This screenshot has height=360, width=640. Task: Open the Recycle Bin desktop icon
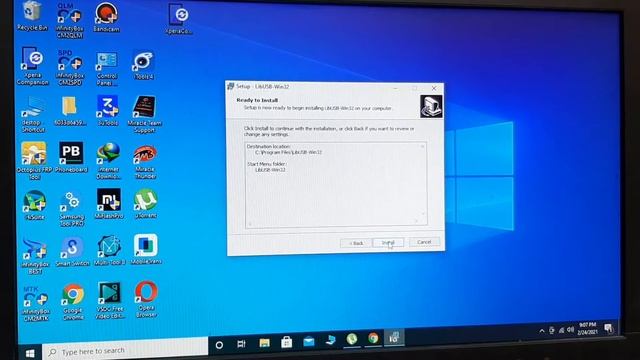click(x=32, y=16)
